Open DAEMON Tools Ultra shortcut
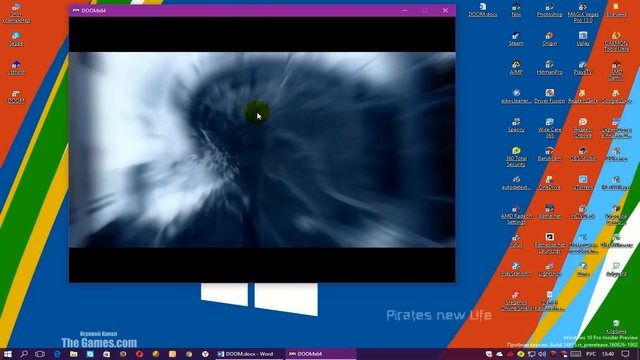Image resolution: width=640 pixels, height=360 pixels. [616, 42]
